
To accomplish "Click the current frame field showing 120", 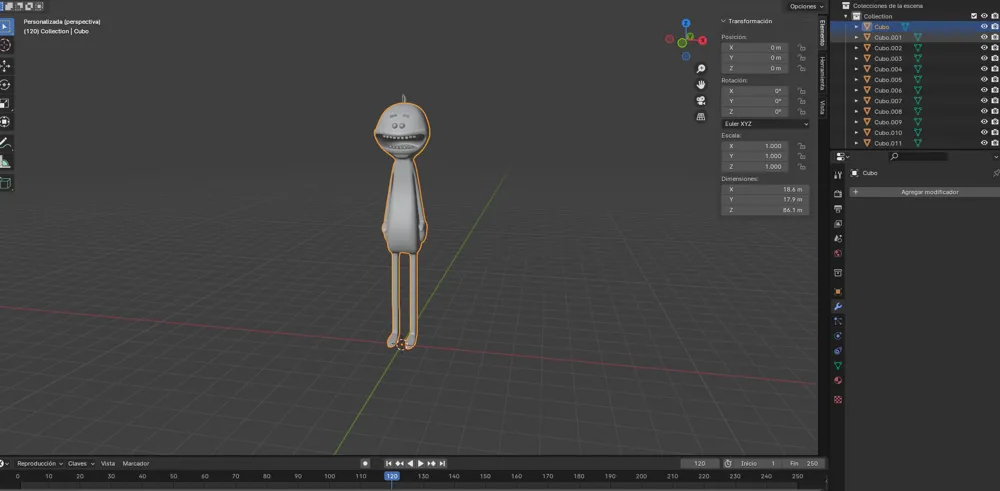I will point(700,464).
